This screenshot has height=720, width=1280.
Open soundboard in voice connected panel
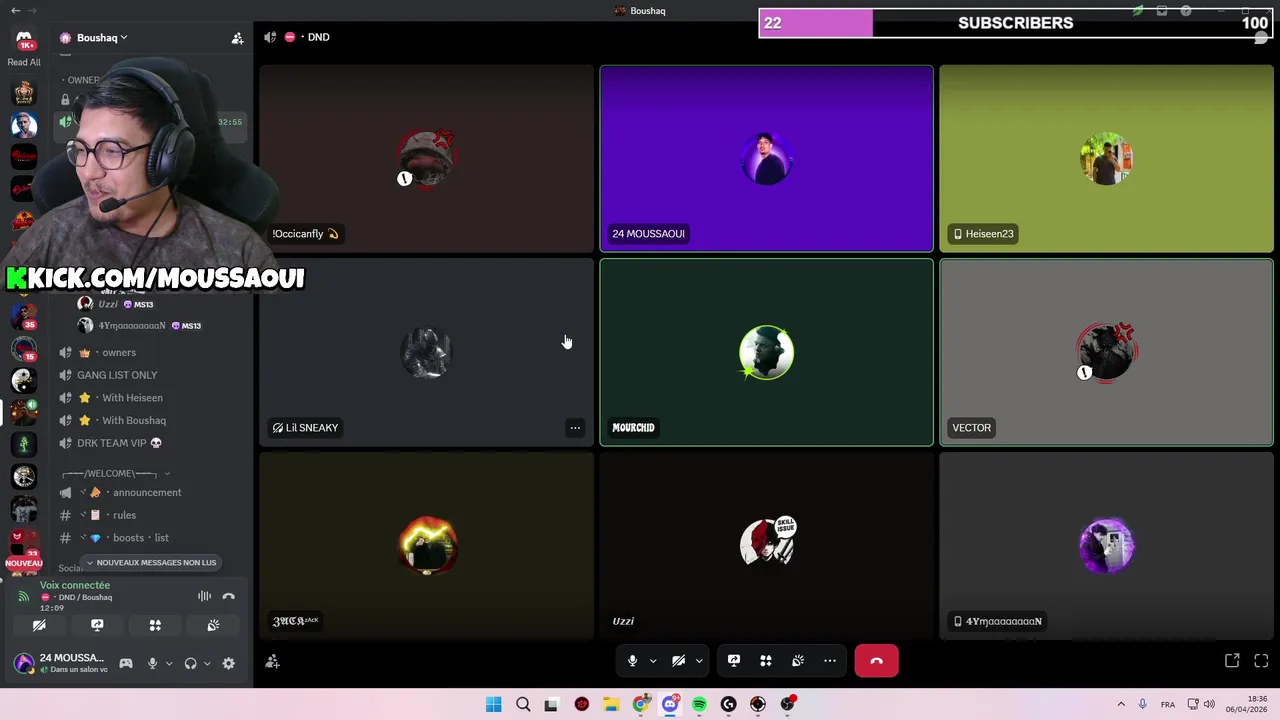[213, 625]
